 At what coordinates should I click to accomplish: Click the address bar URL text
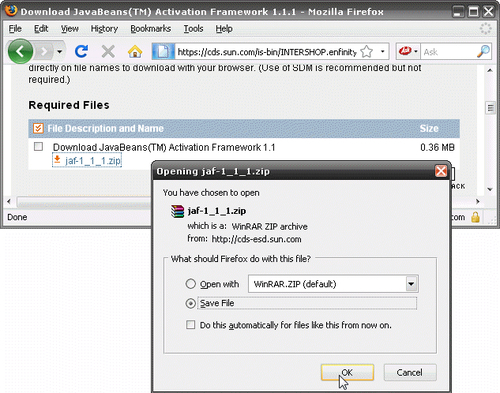(x=267, y=52)
